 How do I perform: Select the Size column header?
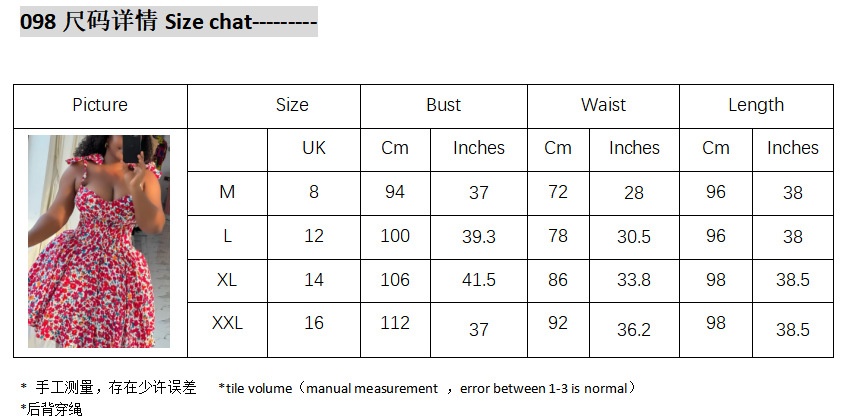point(292,105)
